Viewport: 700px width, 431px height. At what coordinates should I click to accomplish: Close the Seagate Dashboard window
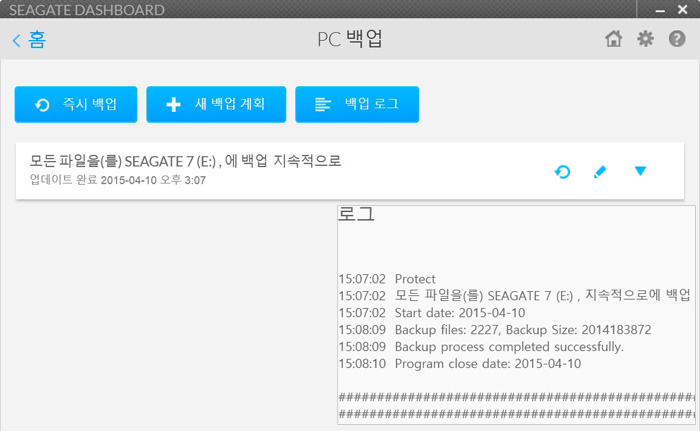[x=683, y=9]
